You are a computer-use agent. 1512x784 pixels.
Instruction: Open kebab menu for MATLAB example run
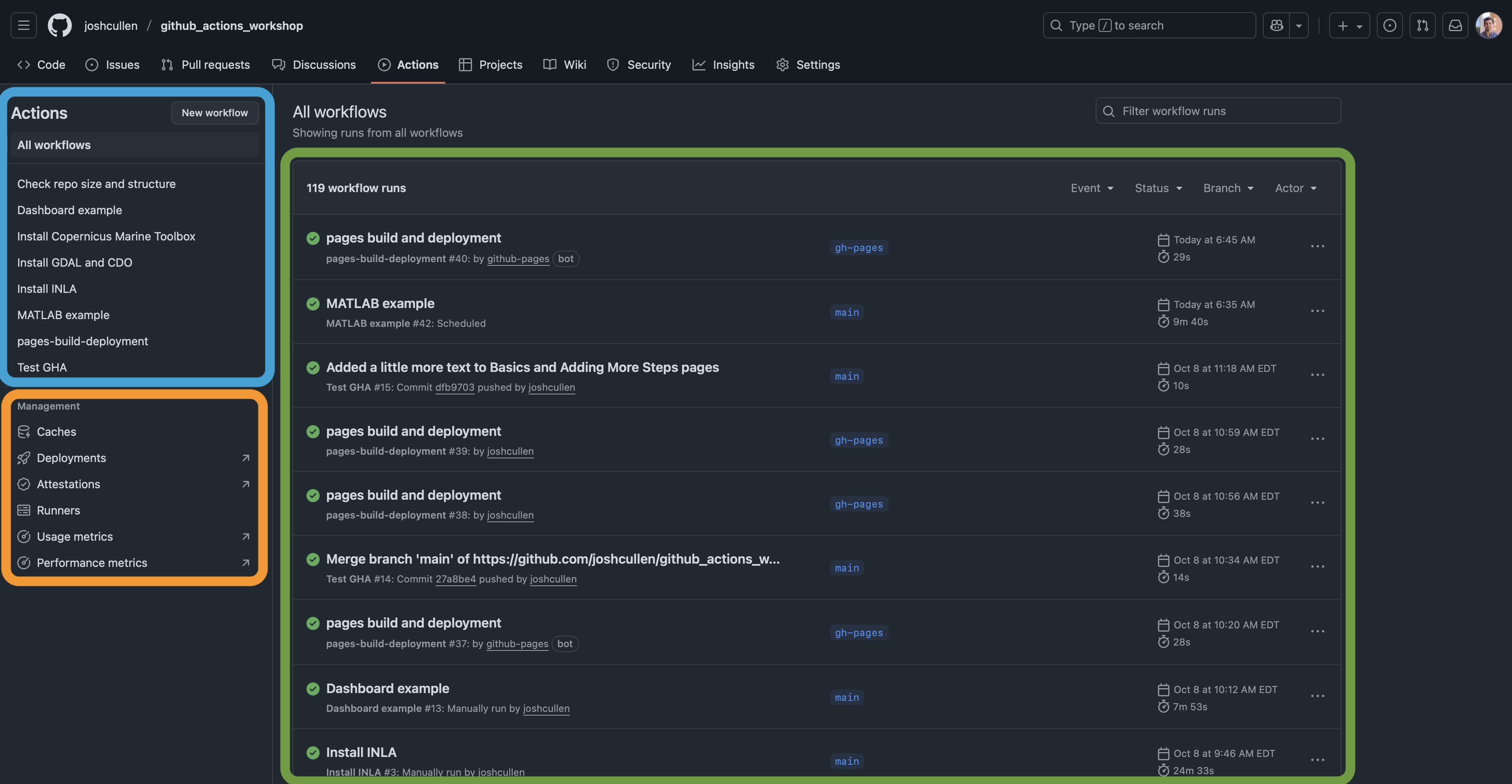click(x=1317, y=311)
